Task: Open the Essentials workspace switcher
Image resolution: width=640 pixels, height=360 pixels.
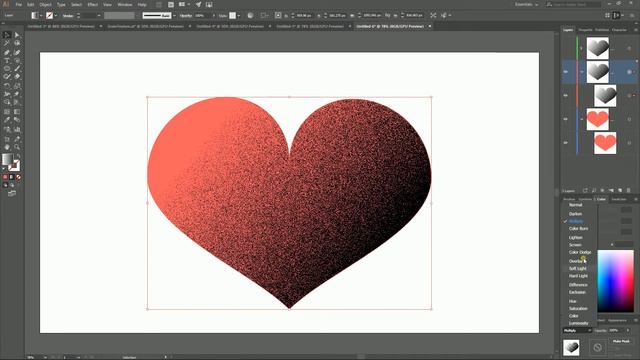Action: click(526, 4)
